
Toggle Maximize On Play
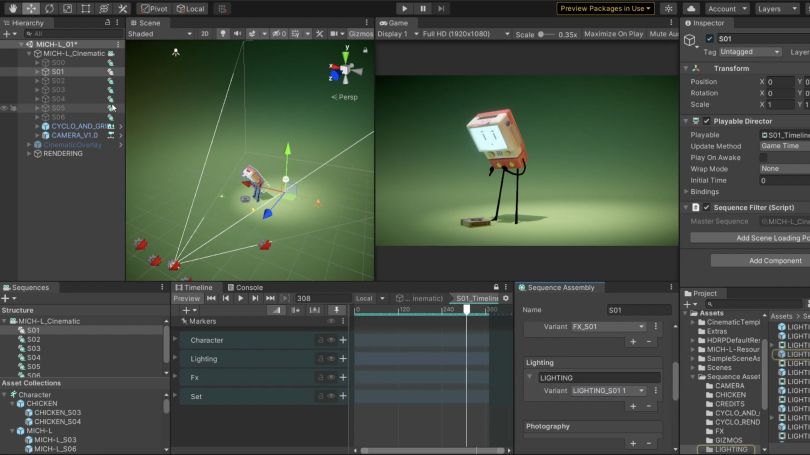pyautogui.click(x=613, y=34)
